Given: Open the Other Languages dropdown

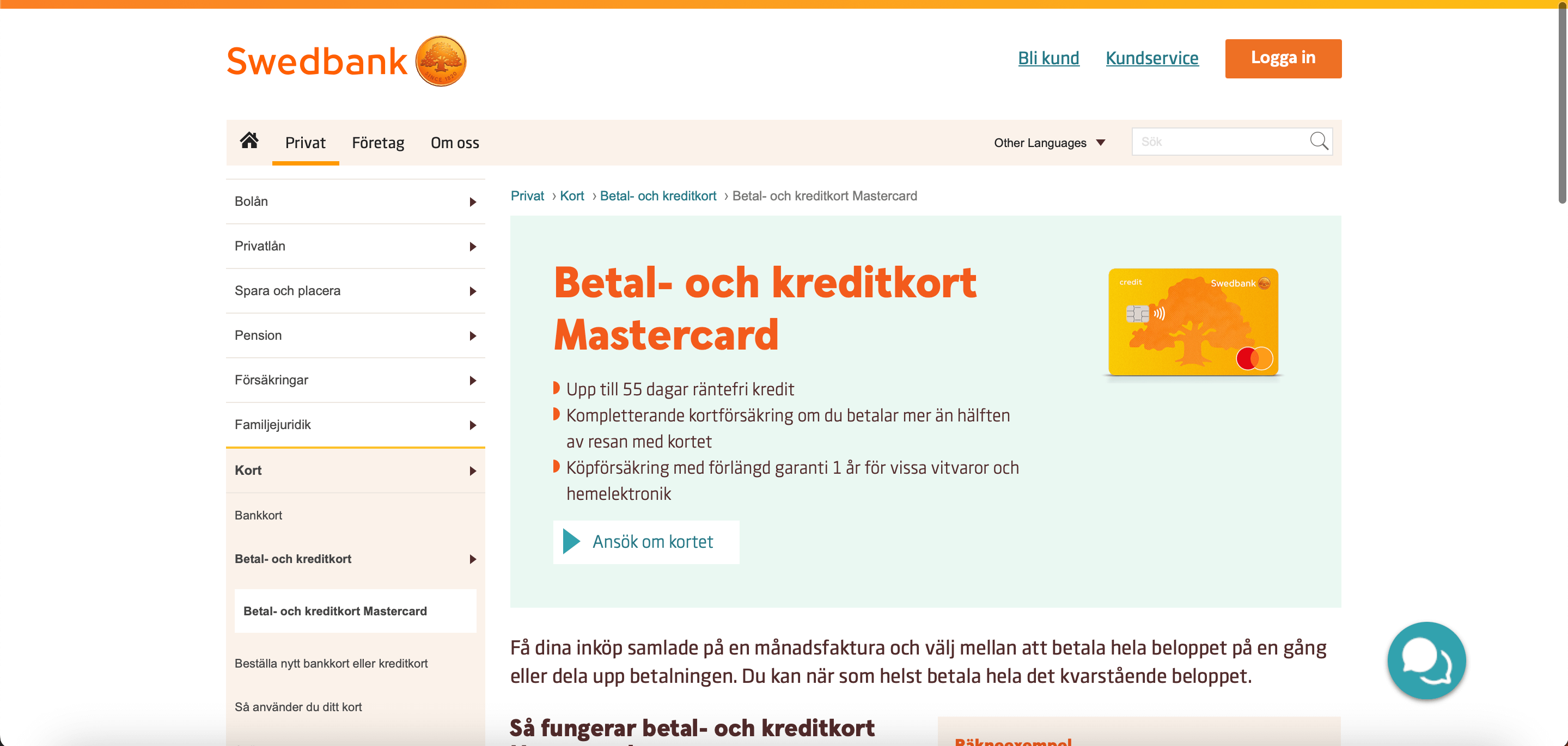Looking at the screenshot, I should pyautogui.click(x=1051, y=141).
